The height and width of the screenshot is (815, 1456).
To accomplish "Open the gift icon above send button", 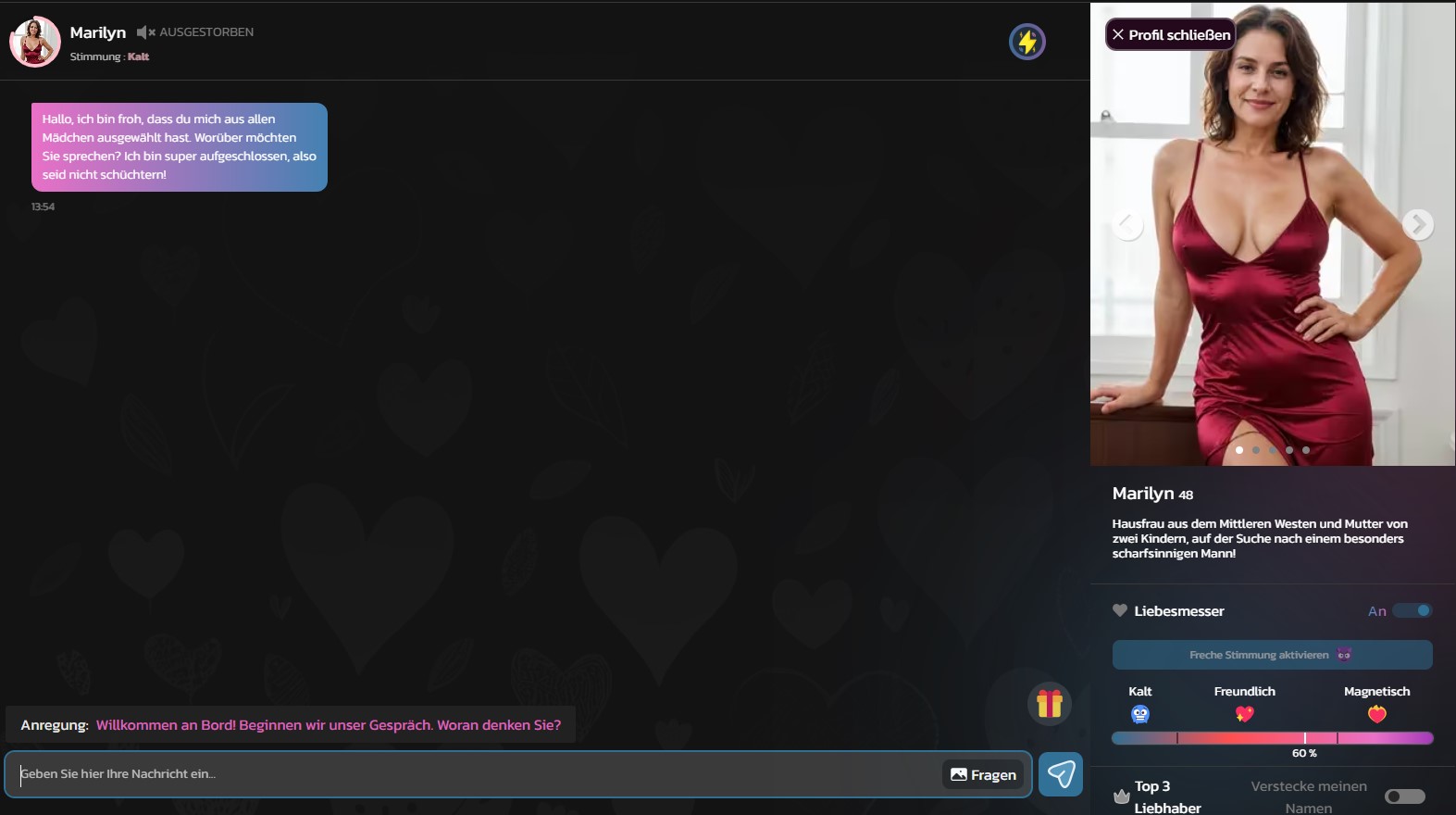I will pyautogui.click(x=1049, y=704).
